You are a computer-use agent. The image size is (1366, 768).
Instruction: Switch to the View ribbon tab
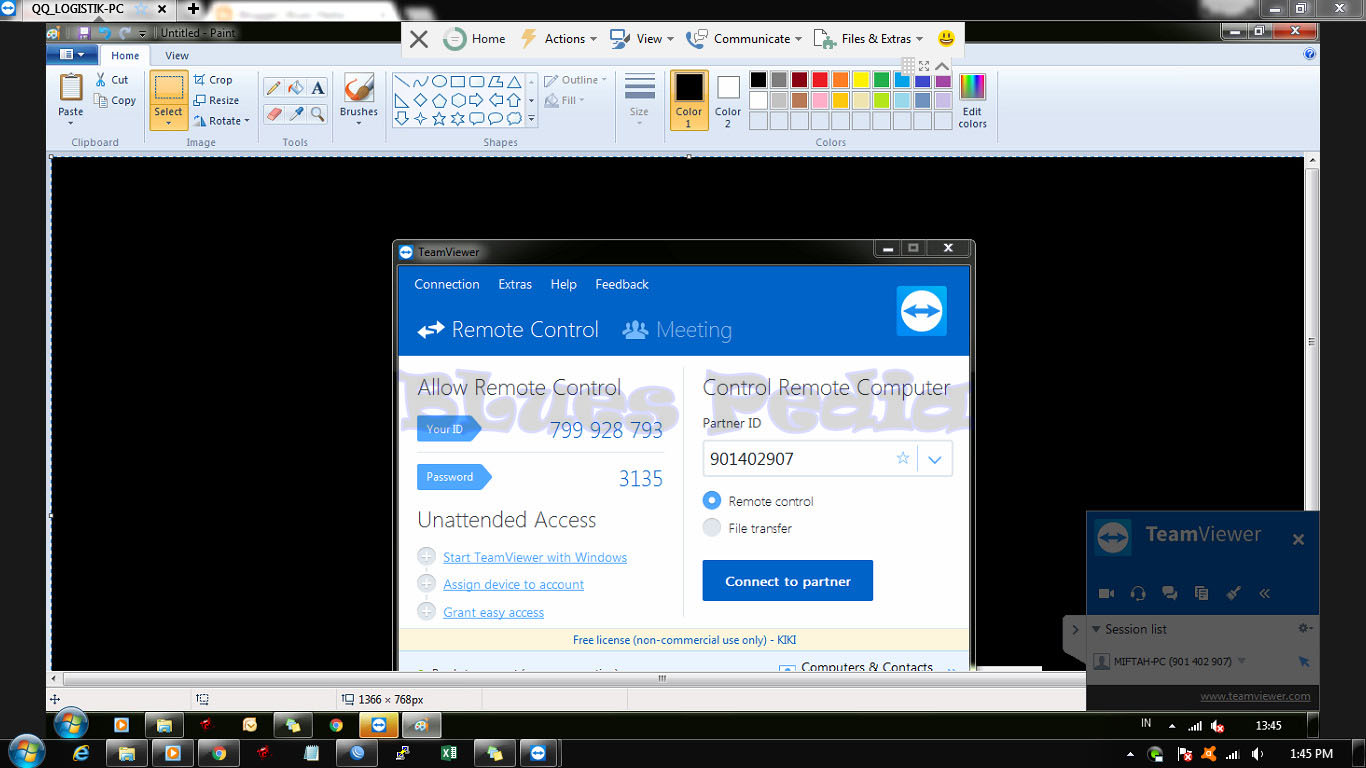tap(177, 56)
